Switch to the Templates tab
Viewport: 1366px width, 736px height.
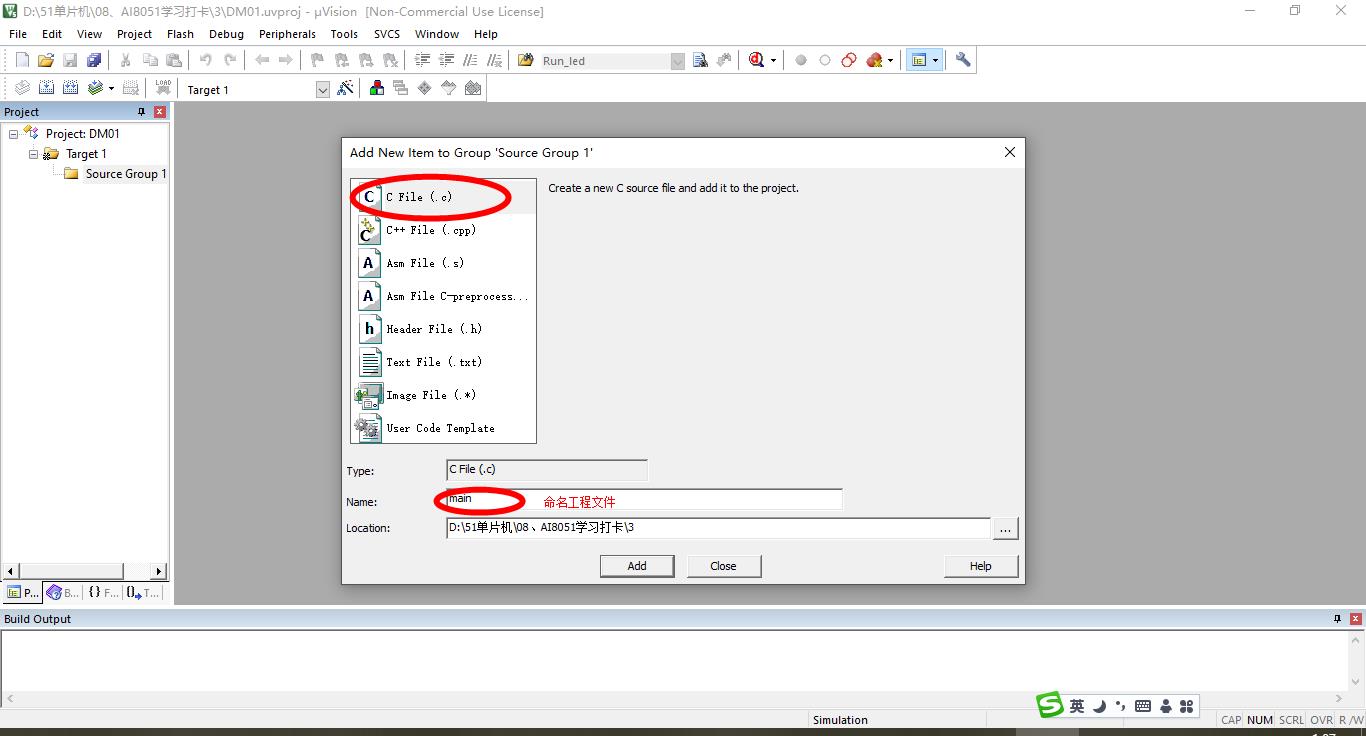pyautogui.click(x=143, y=592)
